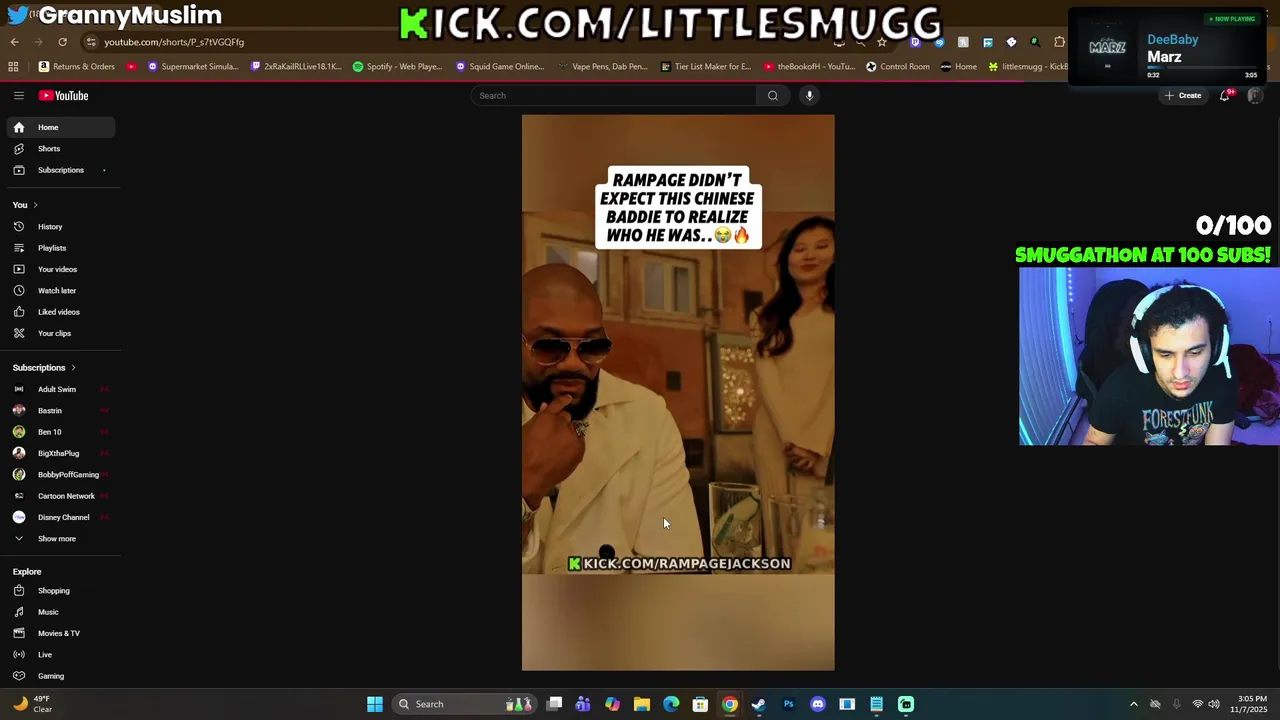Open Discord from the taskbar
1280x720 pixels.
818,704
